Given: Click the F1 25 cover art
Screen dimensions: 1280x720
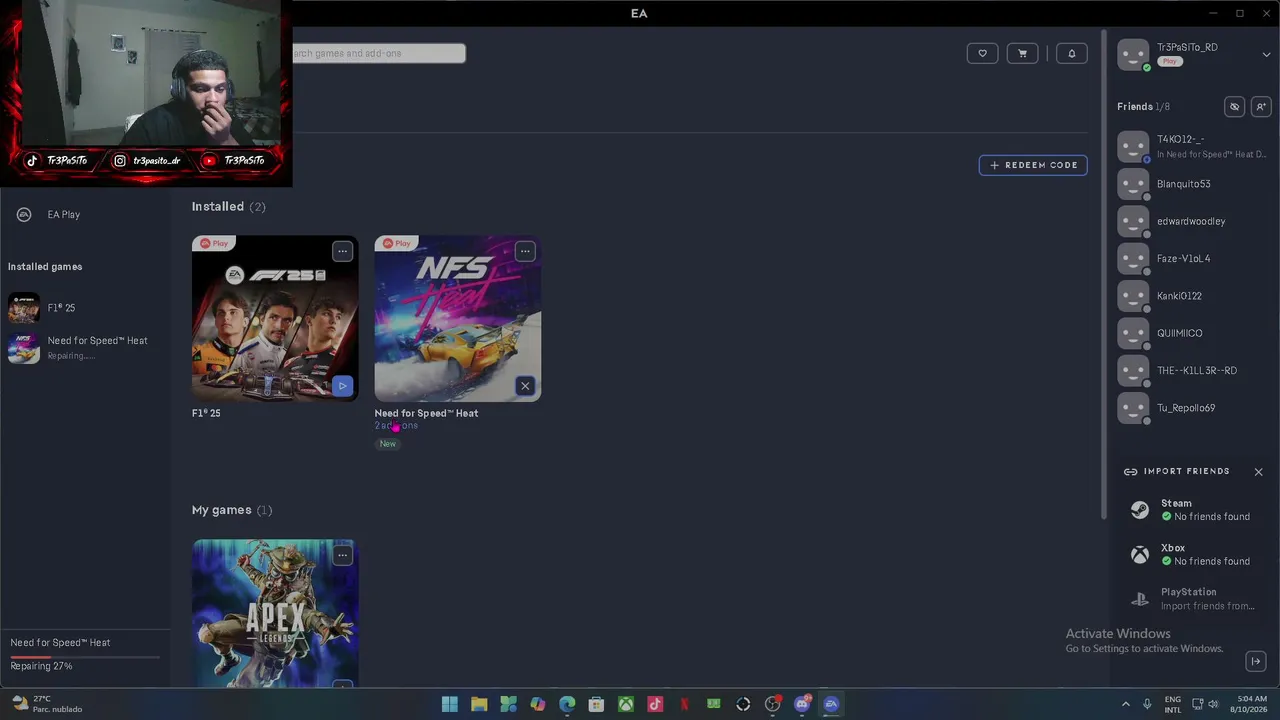Looking at the screenshot, I should (x=275, y=319).
